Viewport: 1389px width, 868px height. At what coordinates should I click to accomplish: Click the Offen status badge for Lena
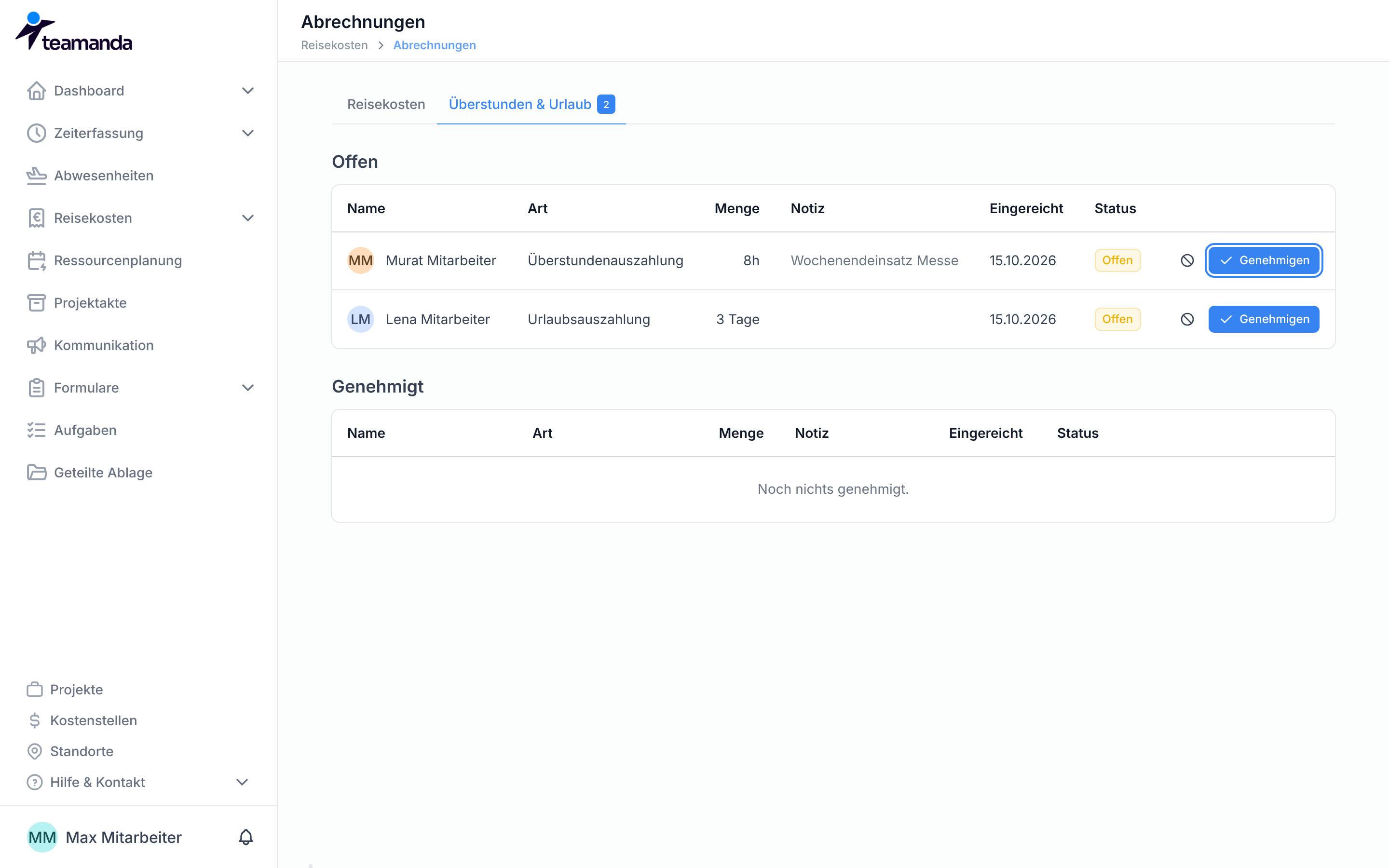(1117, 319)
